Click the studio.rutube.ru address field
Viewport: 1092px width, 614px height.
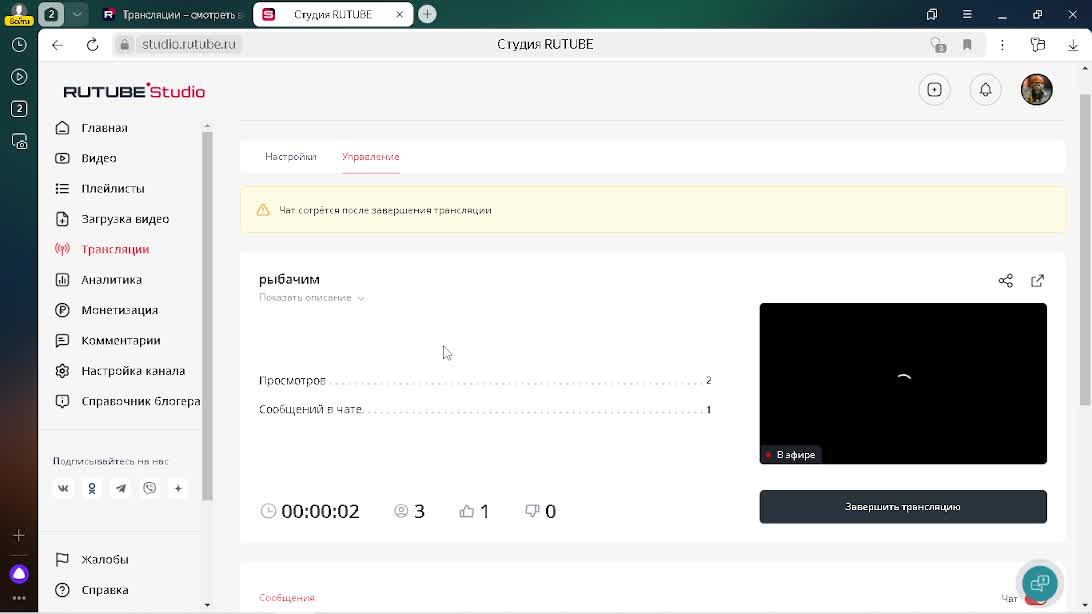pyautogui.click(x=189, y=45)
